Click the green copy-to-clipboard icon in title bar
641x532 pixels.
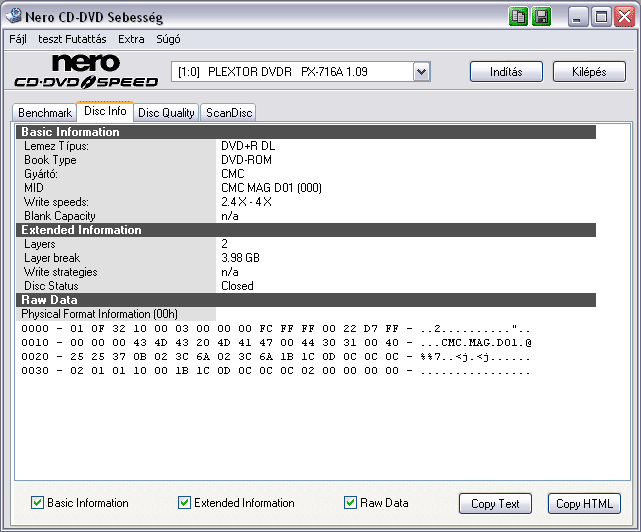coord(518,17)
